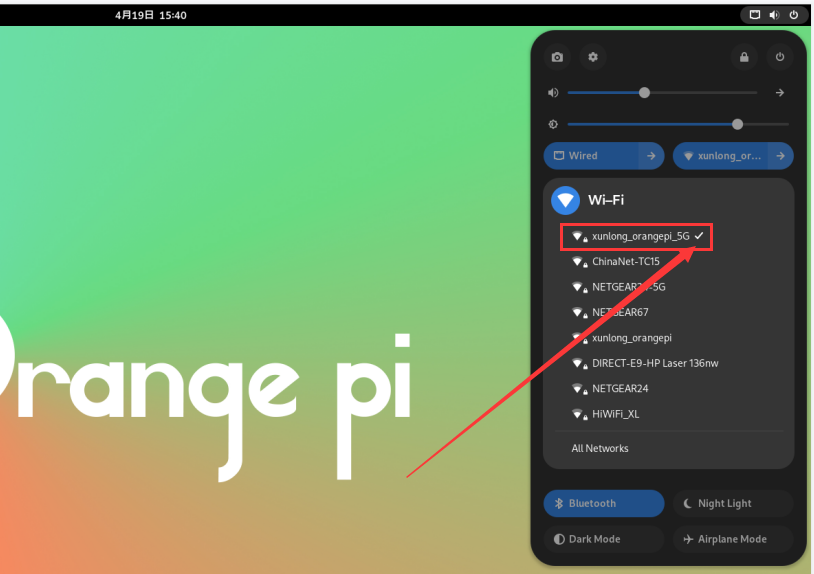Enable Night Light

coord(733,503)
